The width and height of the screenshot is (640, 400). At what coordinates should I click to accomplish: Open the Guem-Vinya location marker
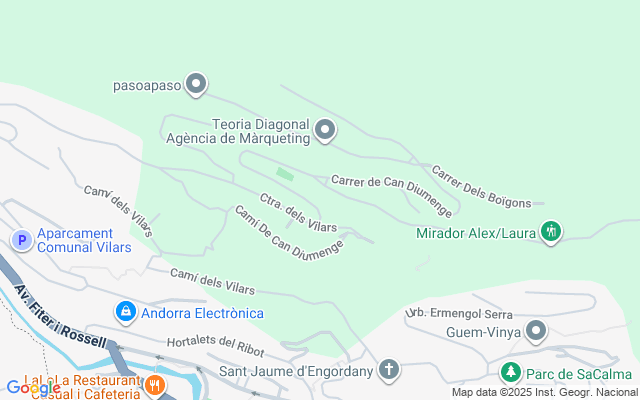coord(536,331)
